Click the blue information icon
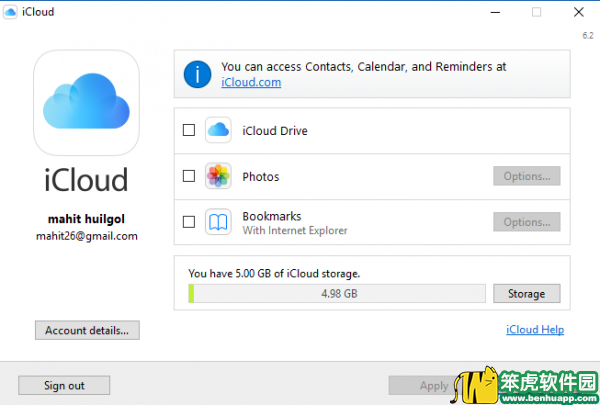This screenshot has height=405, width=600. [197, 74]
